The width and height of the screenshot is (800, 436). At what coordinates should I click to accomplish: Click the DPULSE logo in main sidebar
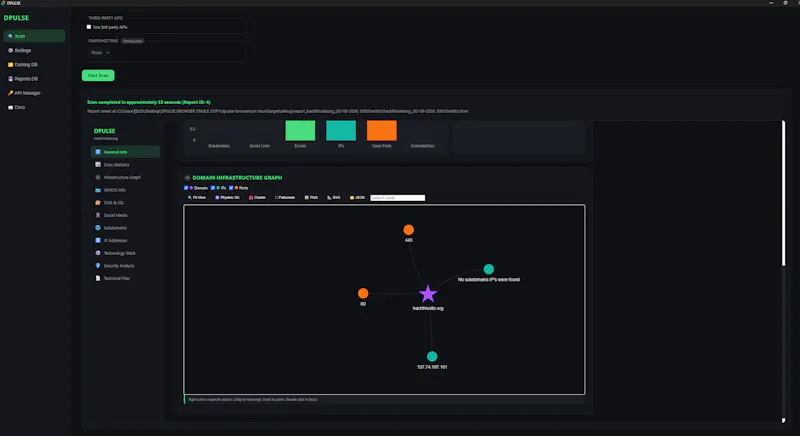tap(16, 18)
